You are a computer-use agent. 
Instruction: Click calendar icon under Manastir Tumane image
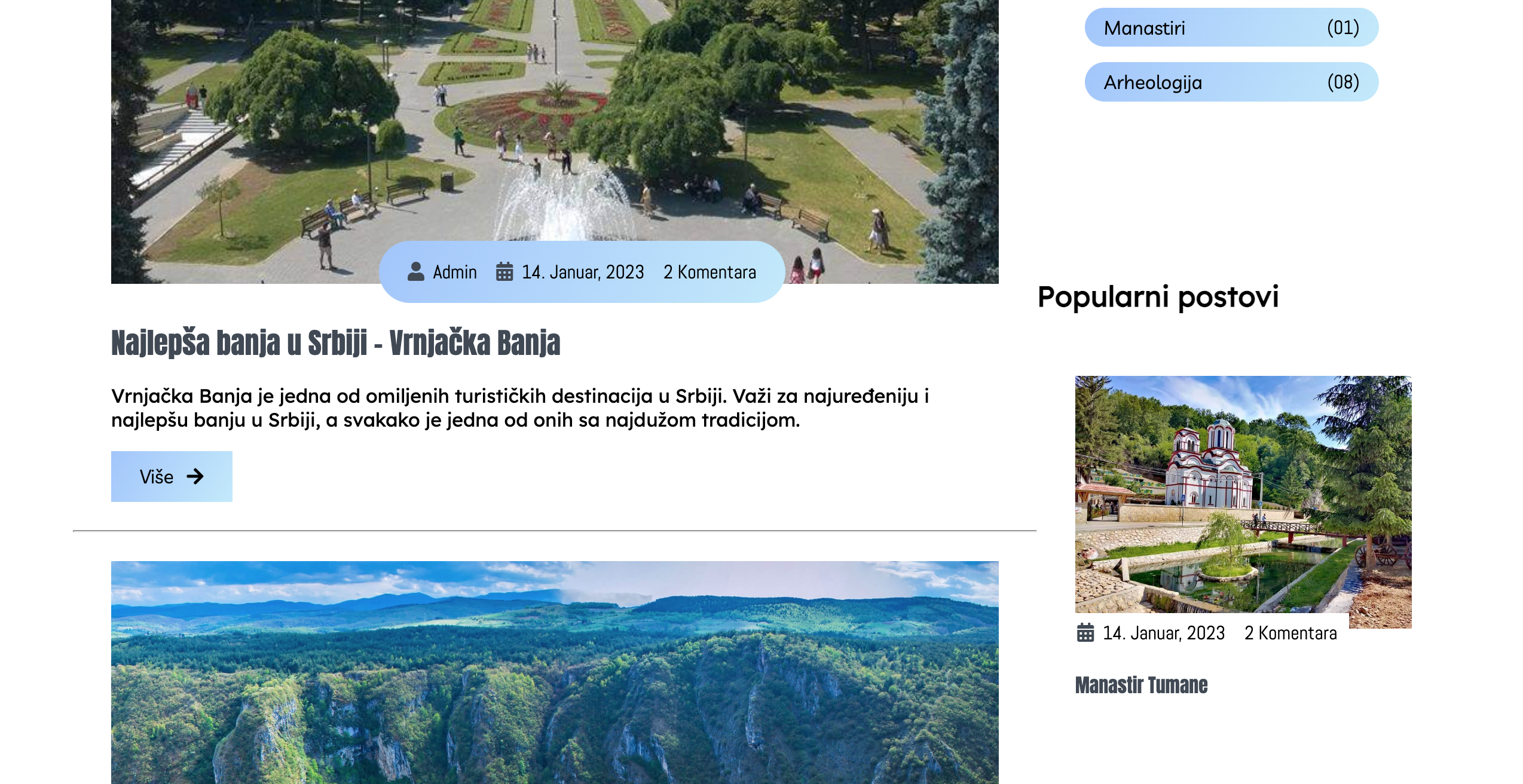click(1085, 633)
